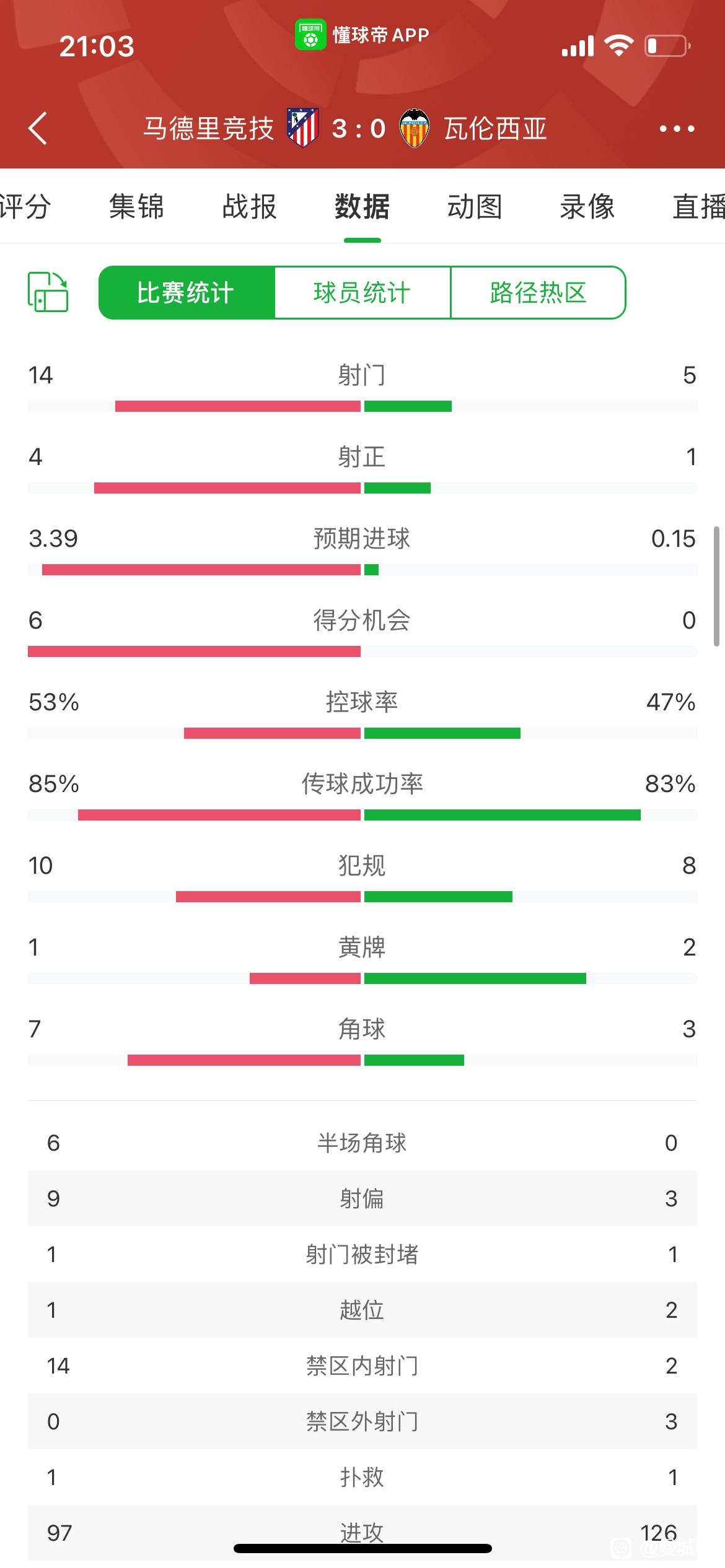Tap the Atletico Madrid team crest
The image size is (725, 1568).
302,128
